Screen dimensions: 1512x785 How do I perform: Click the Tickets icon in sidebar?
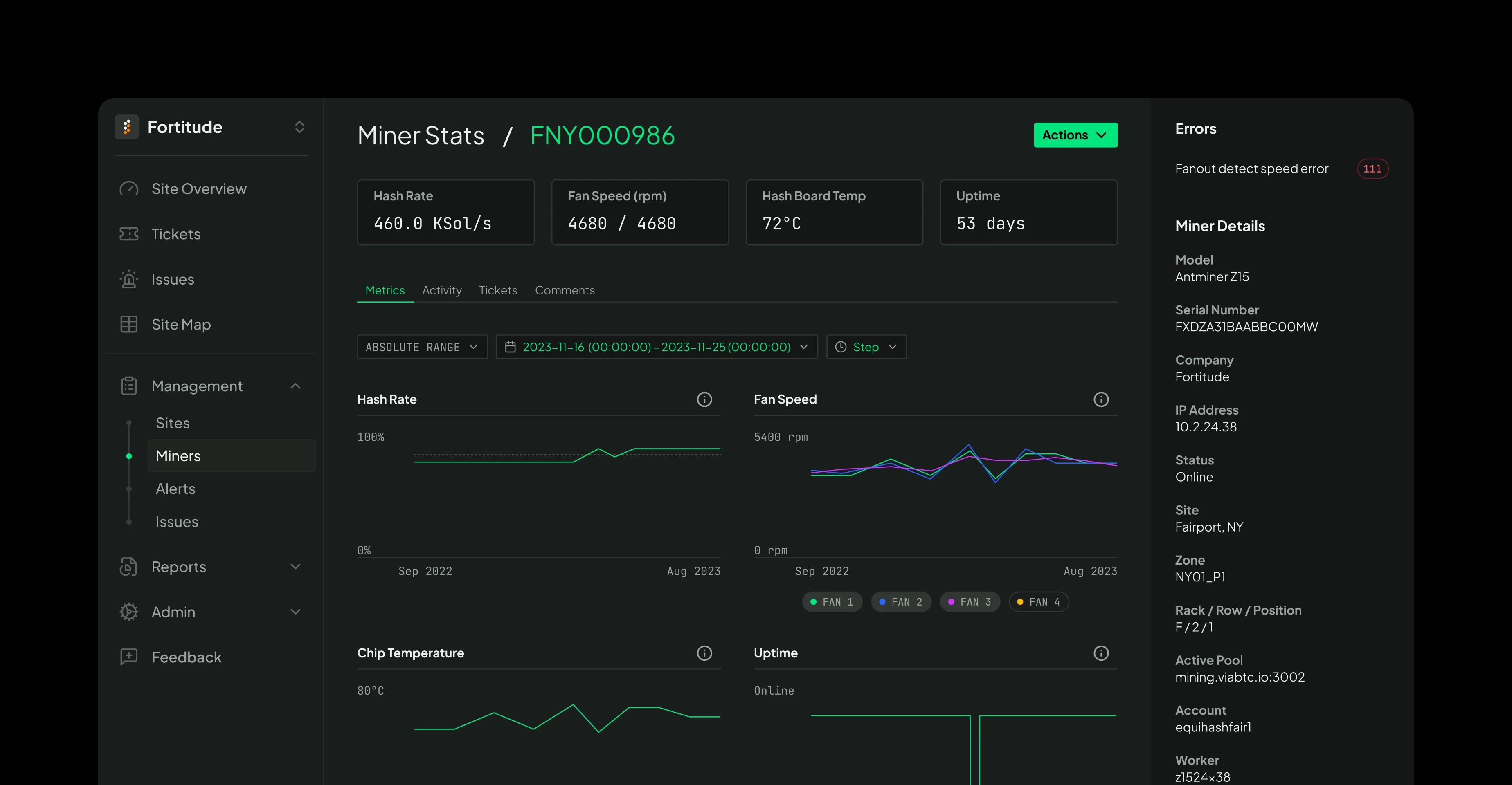[128, 234]
